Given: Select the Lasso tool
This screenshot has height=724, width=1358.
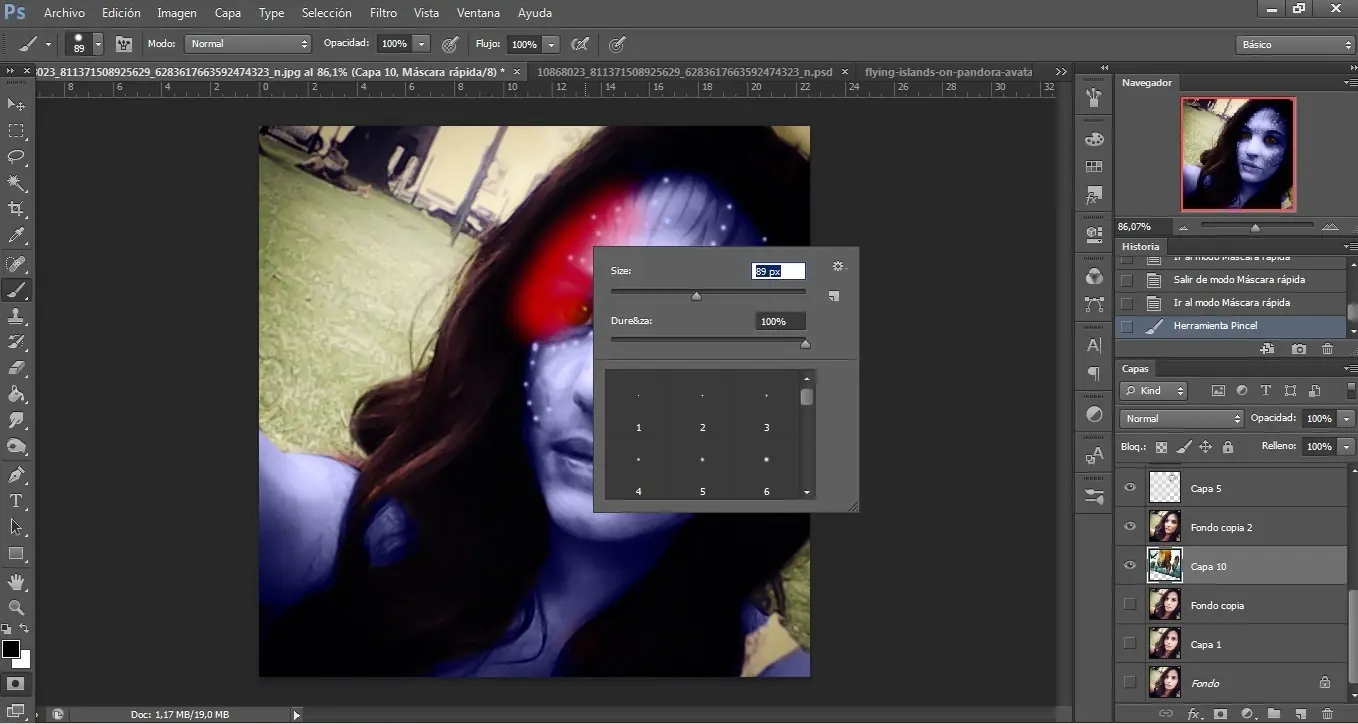Looking at the screenshot, I should pyautogui.click(x=16, y=157).
